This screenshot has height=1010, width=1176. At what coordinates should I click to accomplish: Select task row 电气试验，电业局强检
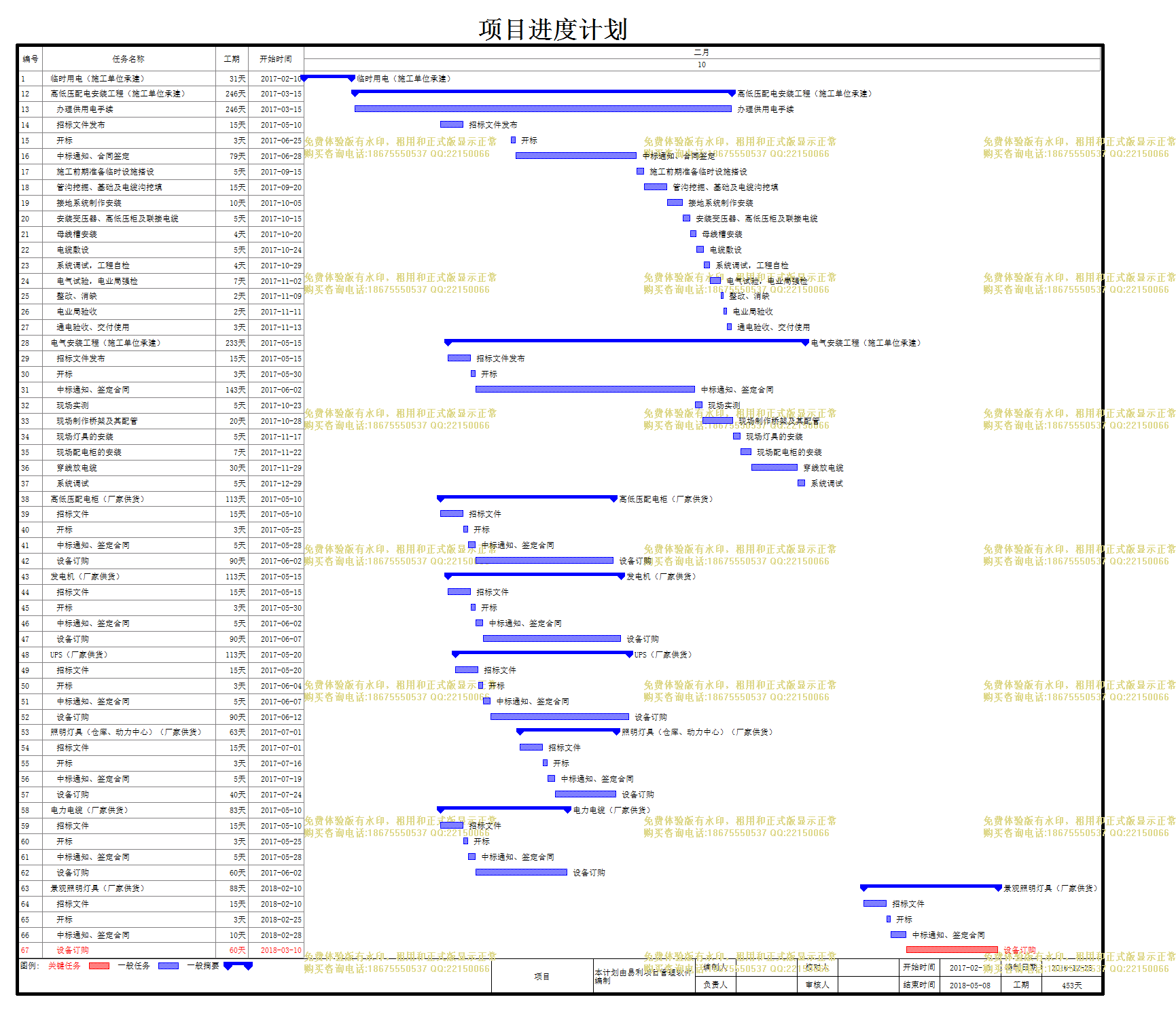pos(161,281)
